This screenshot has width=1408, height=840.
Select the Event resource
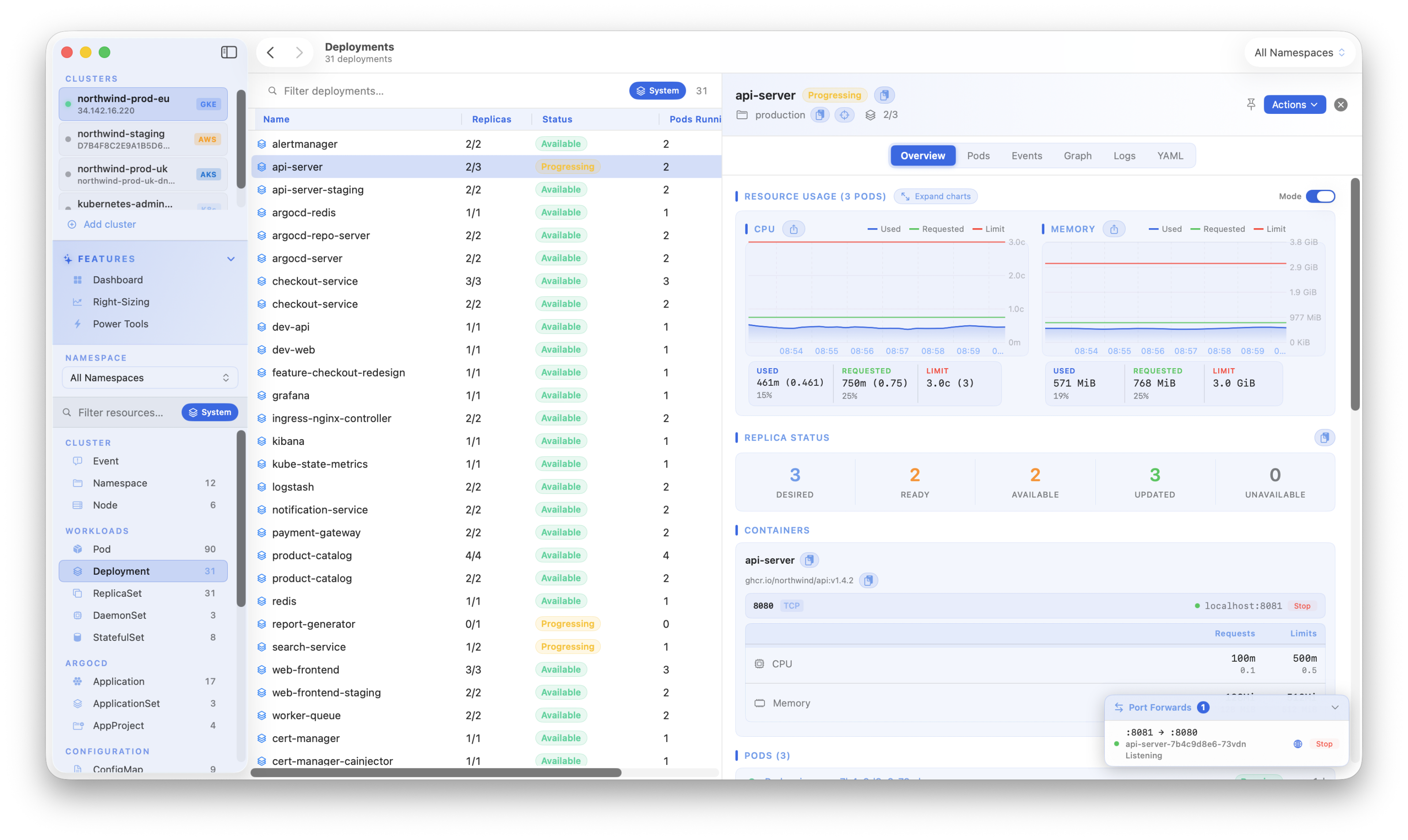(x=144, y=461)
